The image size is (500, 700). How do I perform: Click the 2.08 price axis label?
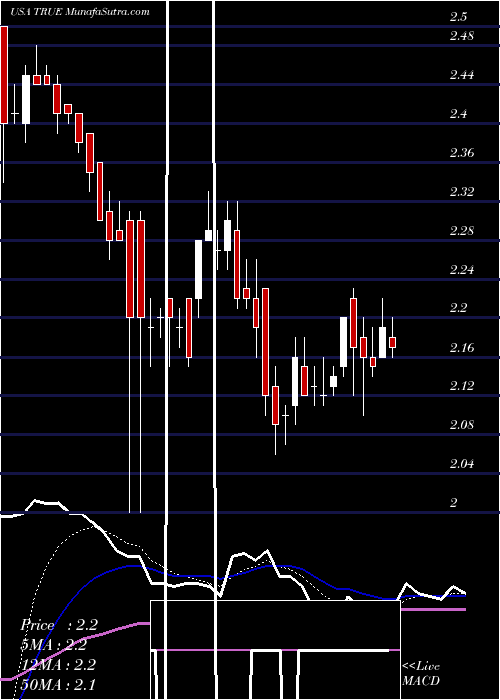(x=462, y=425)
